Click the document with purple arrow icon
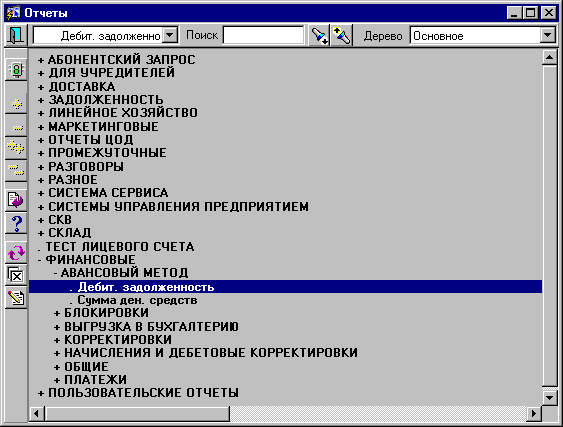 (16, 200)
